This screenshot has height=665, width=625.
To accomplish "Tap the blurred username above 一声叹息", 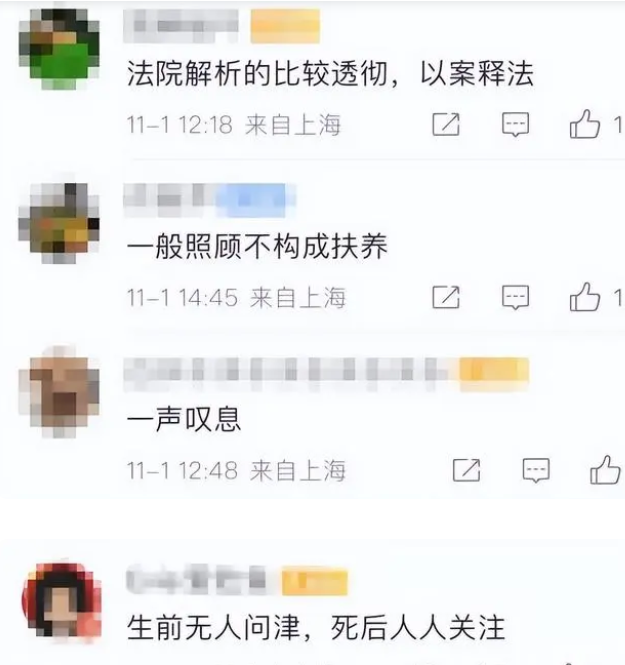I will pos(291,374).
